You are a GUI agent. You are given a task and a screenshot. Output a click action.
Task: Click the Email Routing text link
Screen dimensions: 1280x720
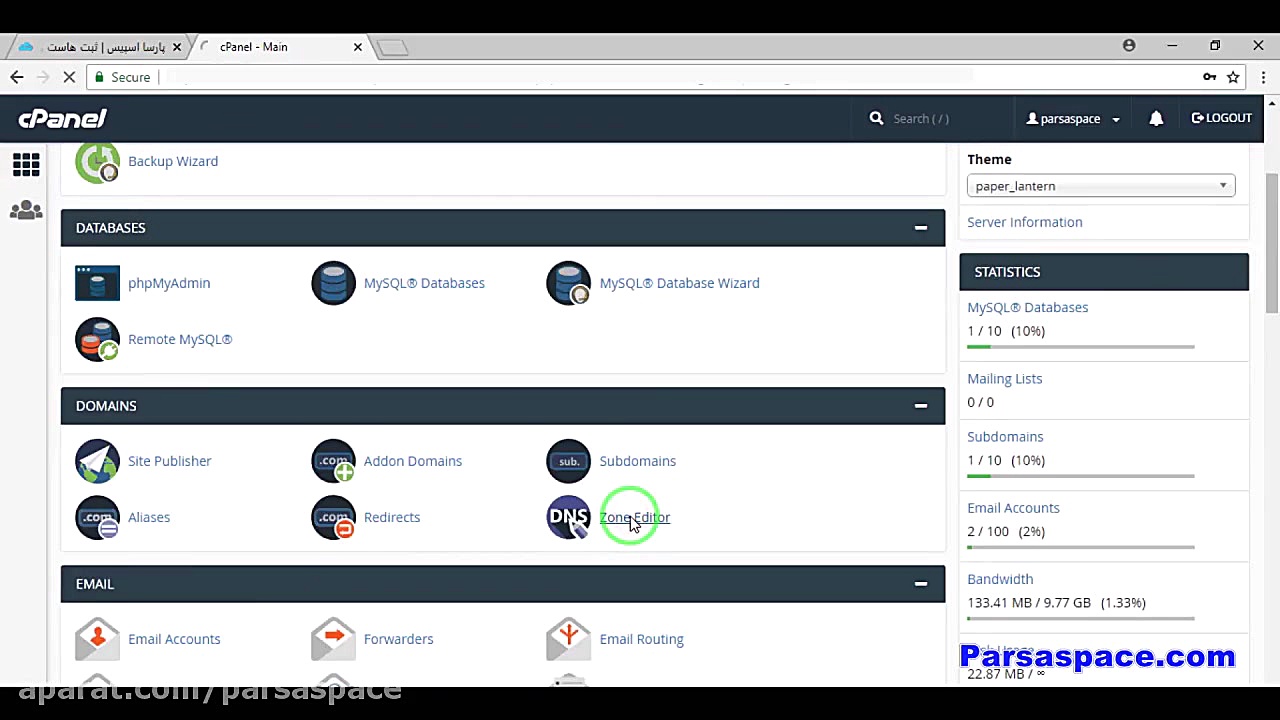pyautogui.click(x=642, y=639)
